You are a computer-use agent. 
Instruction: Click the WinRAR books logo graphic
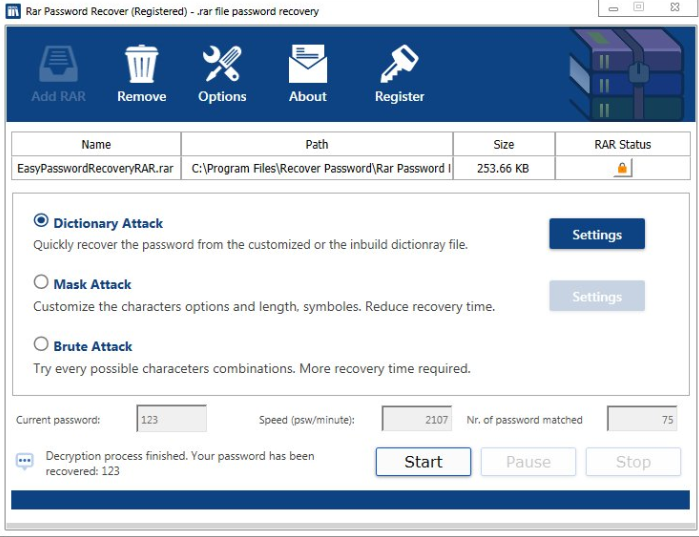[627, 74]
